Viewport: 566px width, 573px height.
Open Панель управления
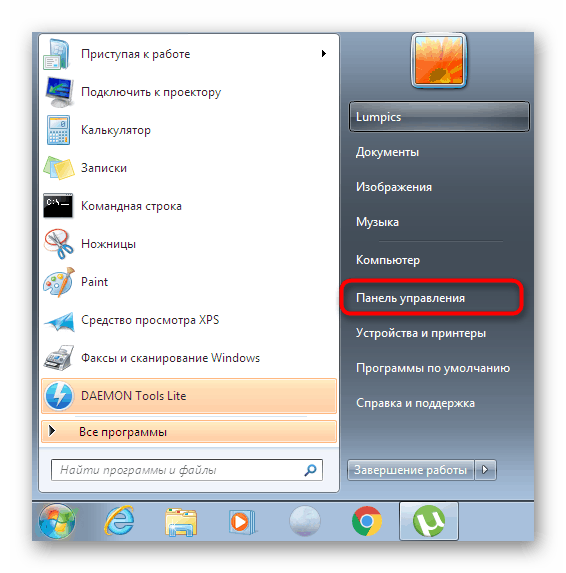click(x=410, y=298)
